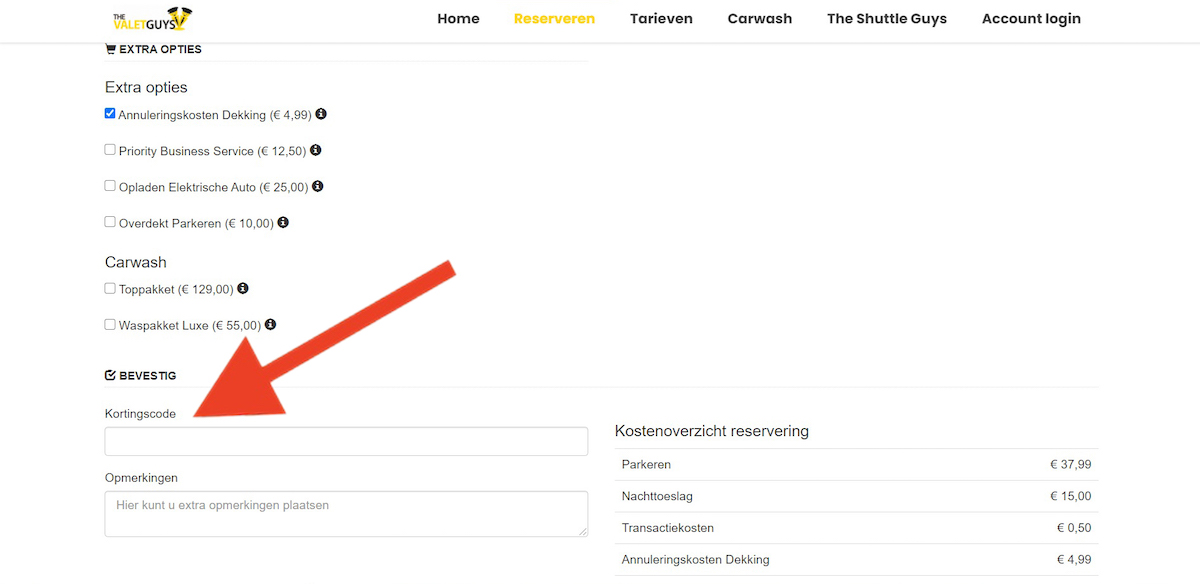Check the Toppakket carwash option
The width and height of the screenshot is (1200, 584).
pos(110,288)
